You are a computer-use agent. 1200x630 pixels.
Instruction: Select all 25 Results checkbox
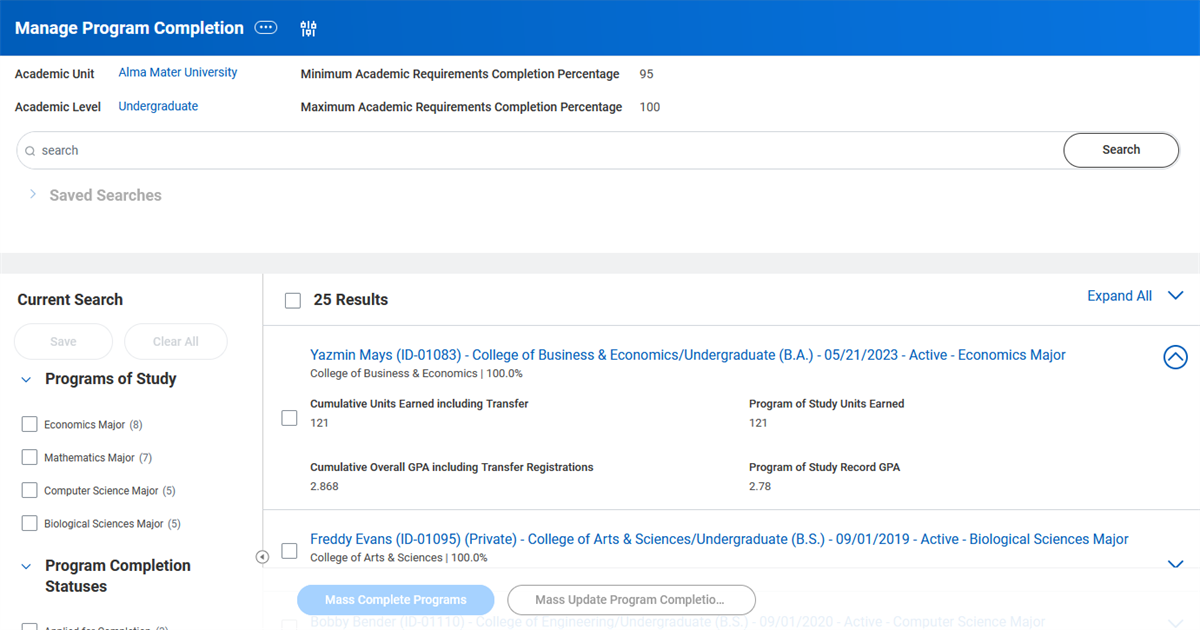point(293,300)
